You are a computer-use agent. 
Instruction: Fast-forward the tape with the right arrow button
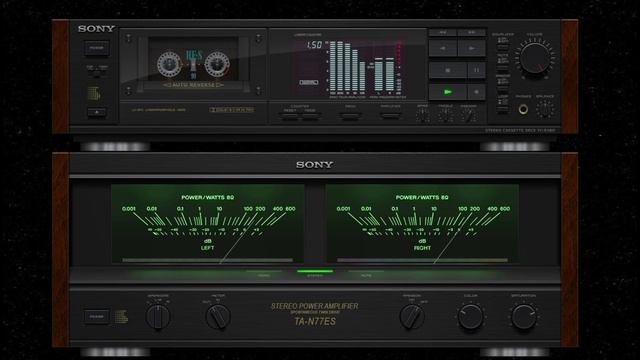[x=472, y=48]
